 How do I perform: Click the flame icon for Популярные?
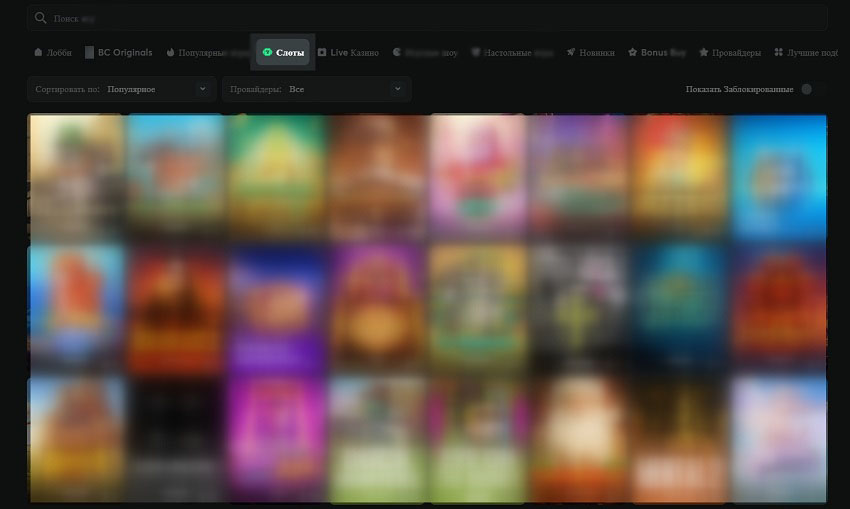[x=171, y=52]
